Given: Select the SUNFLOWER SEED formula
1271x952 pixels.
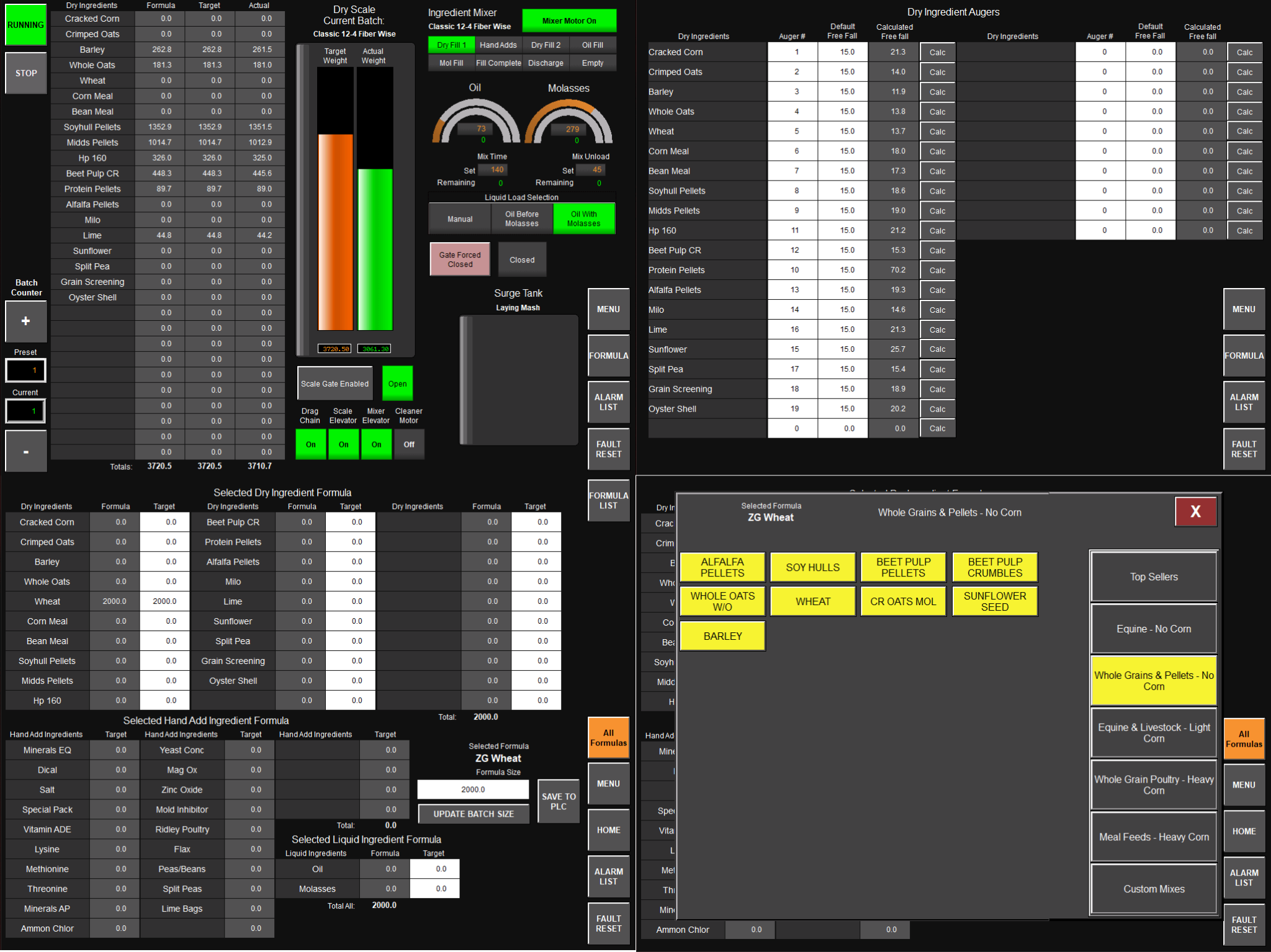Looking at the screenshot, I should point(995,601).
